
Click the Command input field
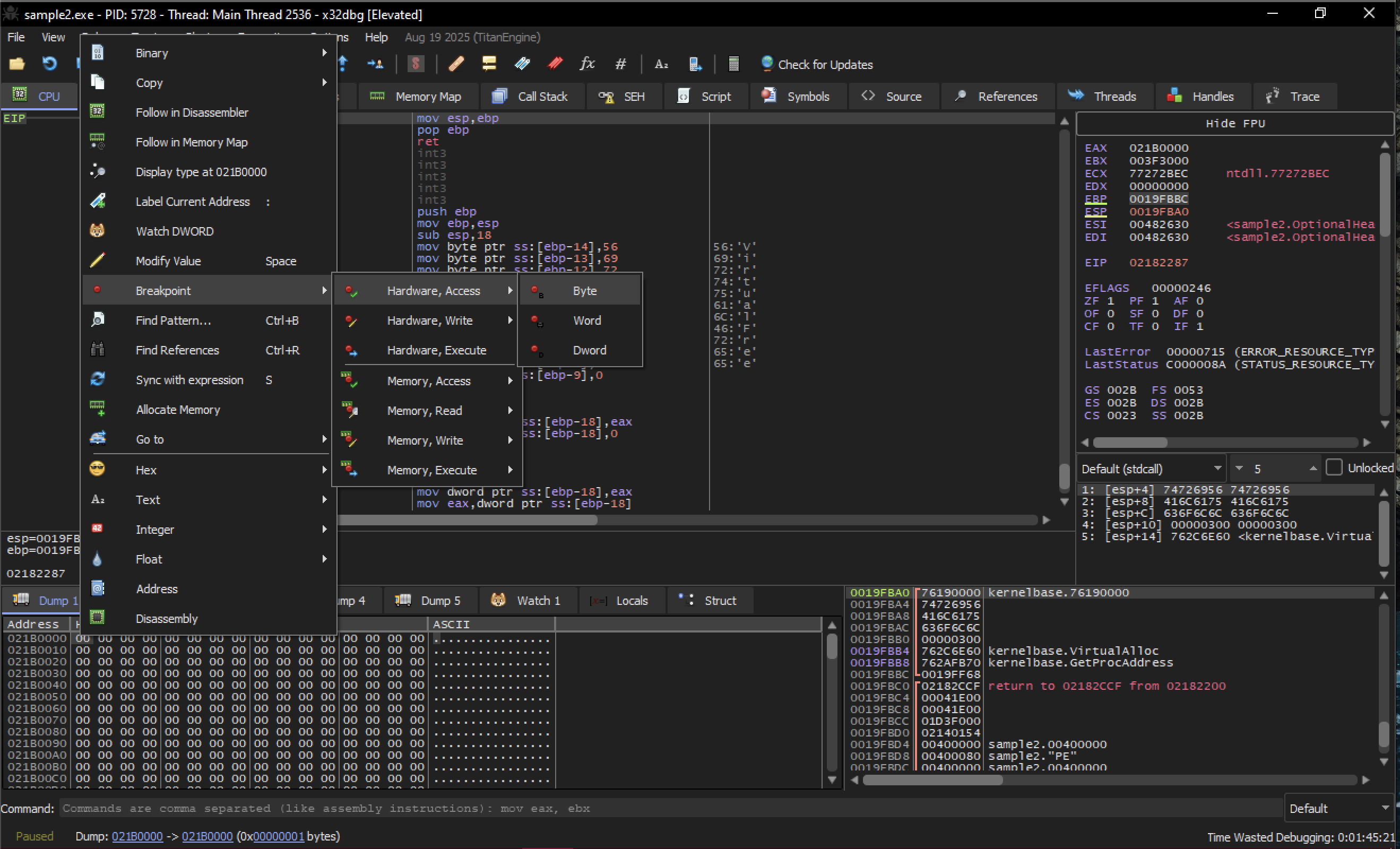pos(670,808)
